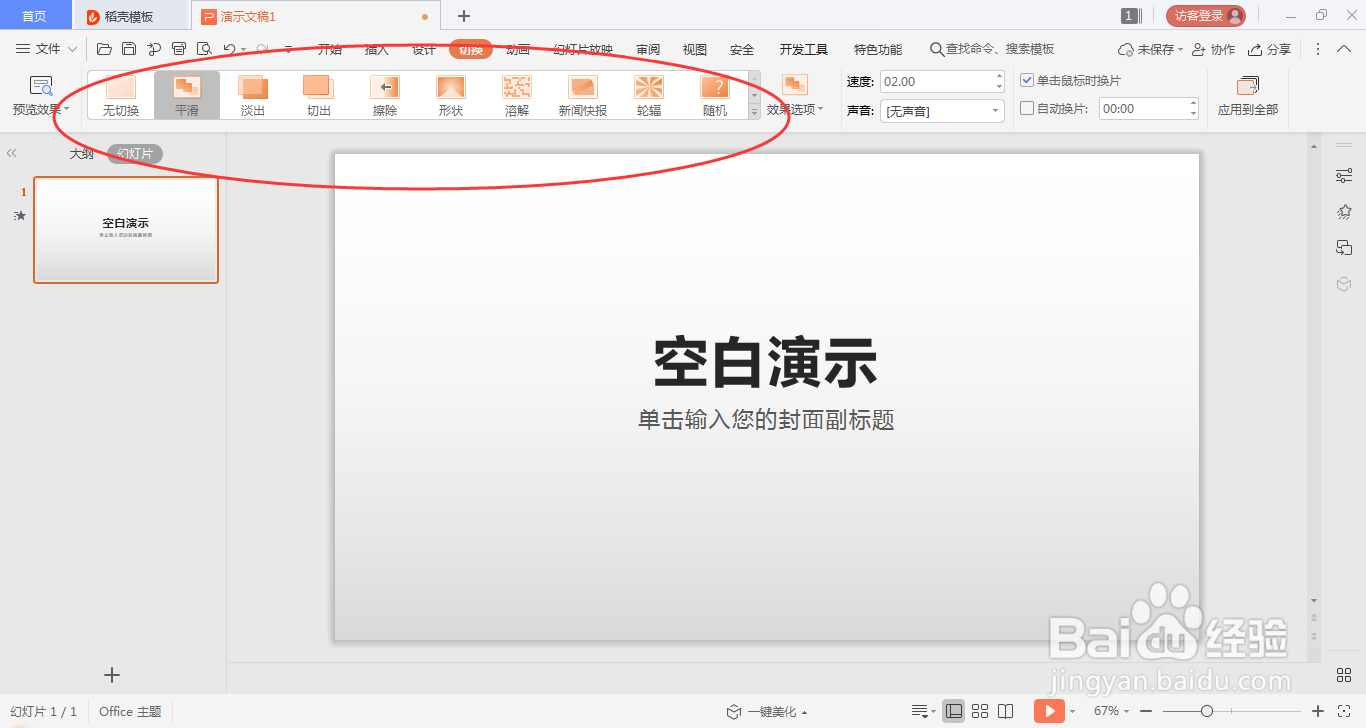Open the animation star icon in right sidebar

tap(1344, 212)
